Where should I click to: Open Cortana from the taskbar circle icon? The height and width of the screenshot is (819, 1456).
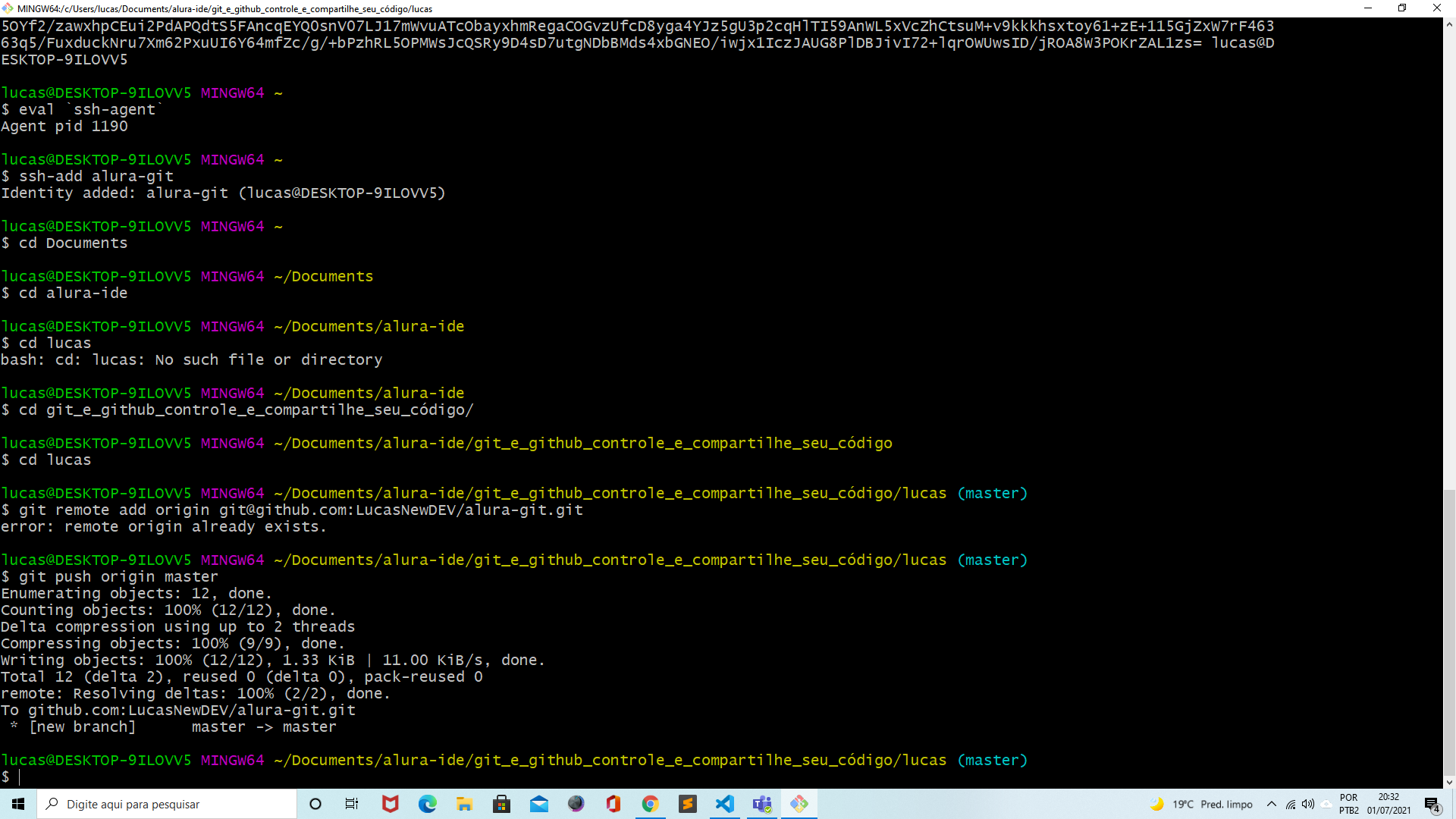(x=315, y=804)
